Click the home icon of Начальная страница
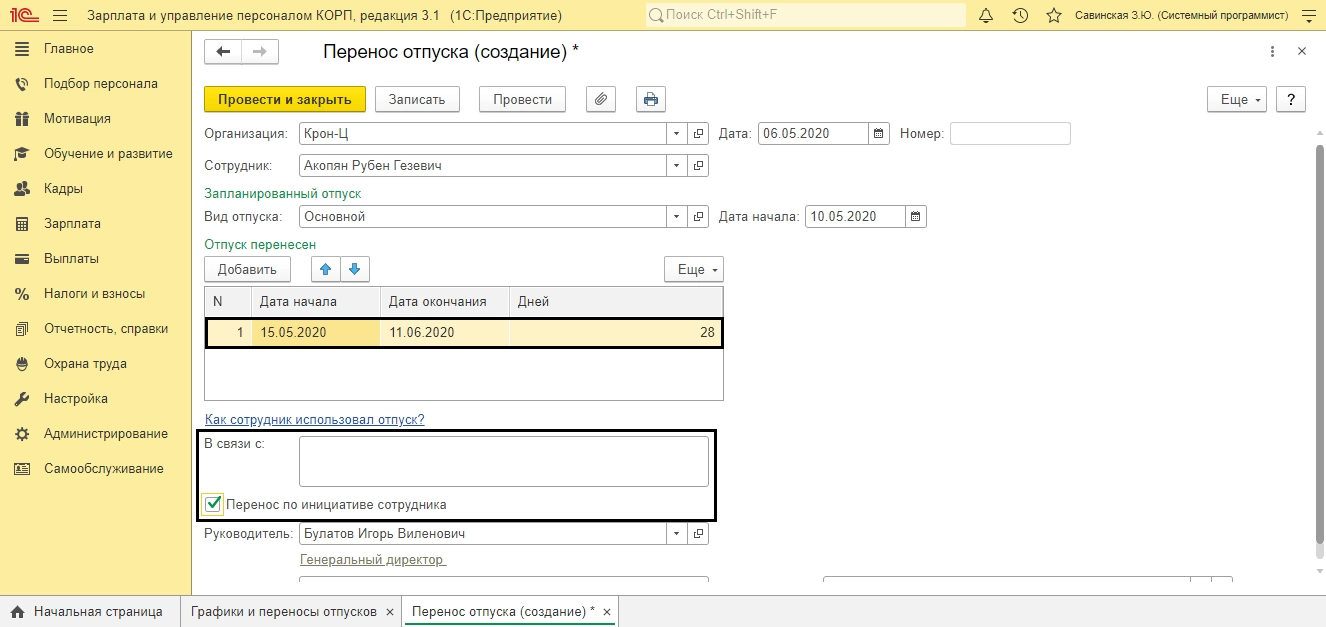The image size is (1326, 627). point(17,611)
